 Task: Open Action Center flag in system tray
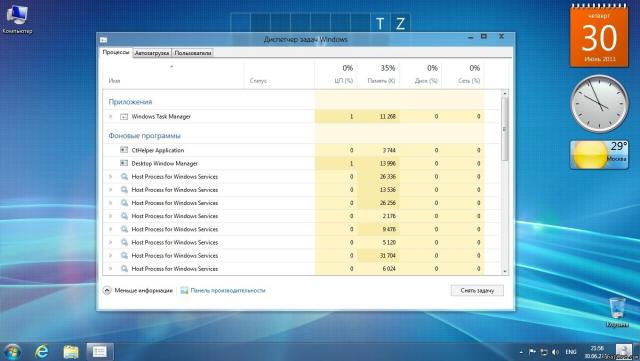point(532,352)
